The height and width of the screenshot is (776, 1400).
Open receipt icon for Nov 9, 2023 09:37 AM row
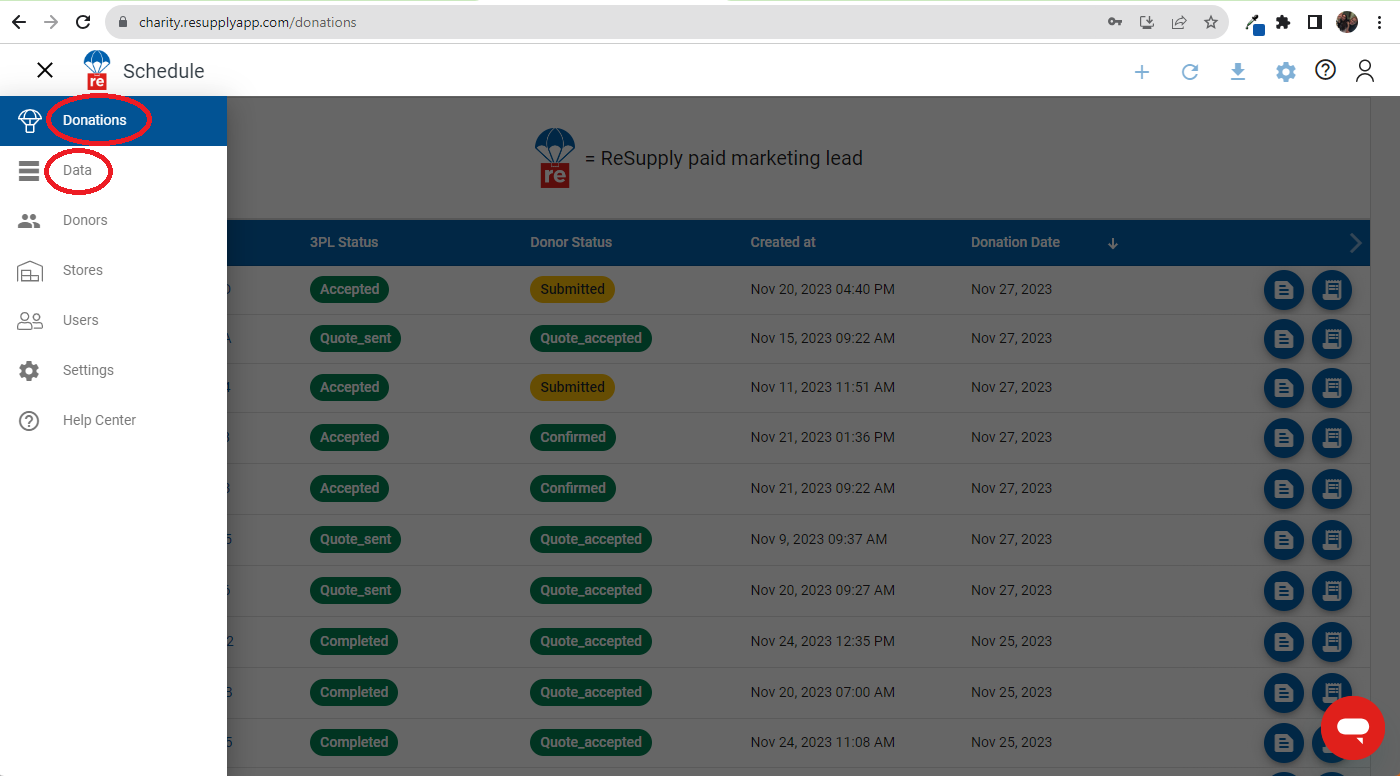tap(1332, 541)
